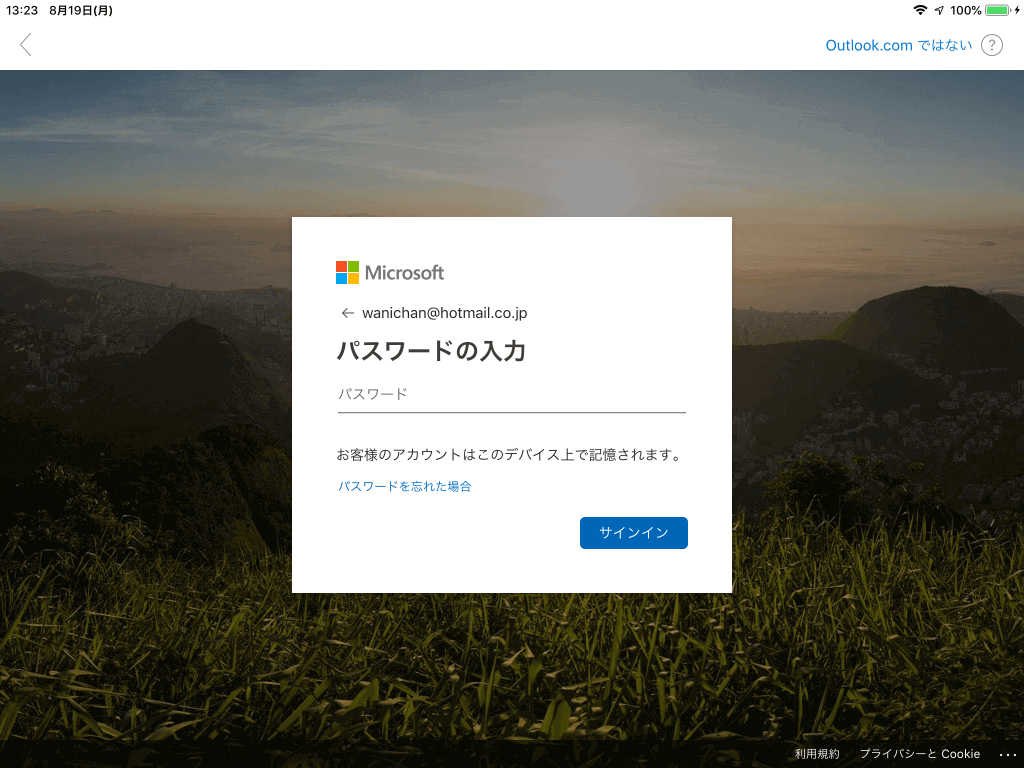Tap the location arrow status icon
The image size is (1024, 768).
(939, 10)
